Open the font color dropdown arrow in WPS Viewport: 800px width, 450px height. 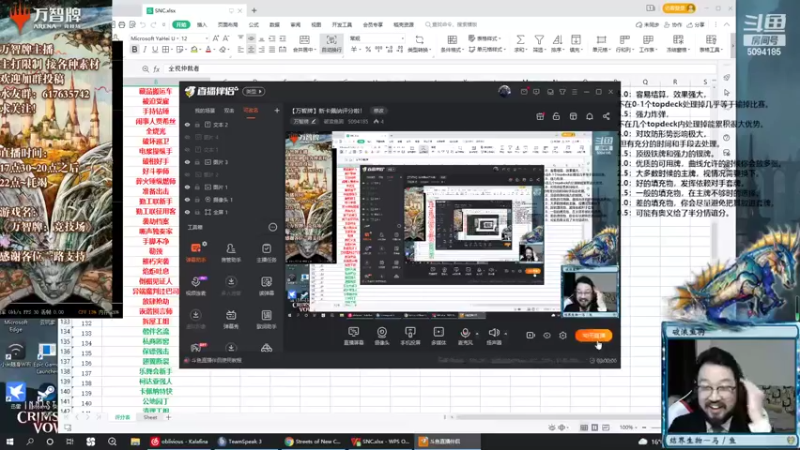tap(214, 50)
